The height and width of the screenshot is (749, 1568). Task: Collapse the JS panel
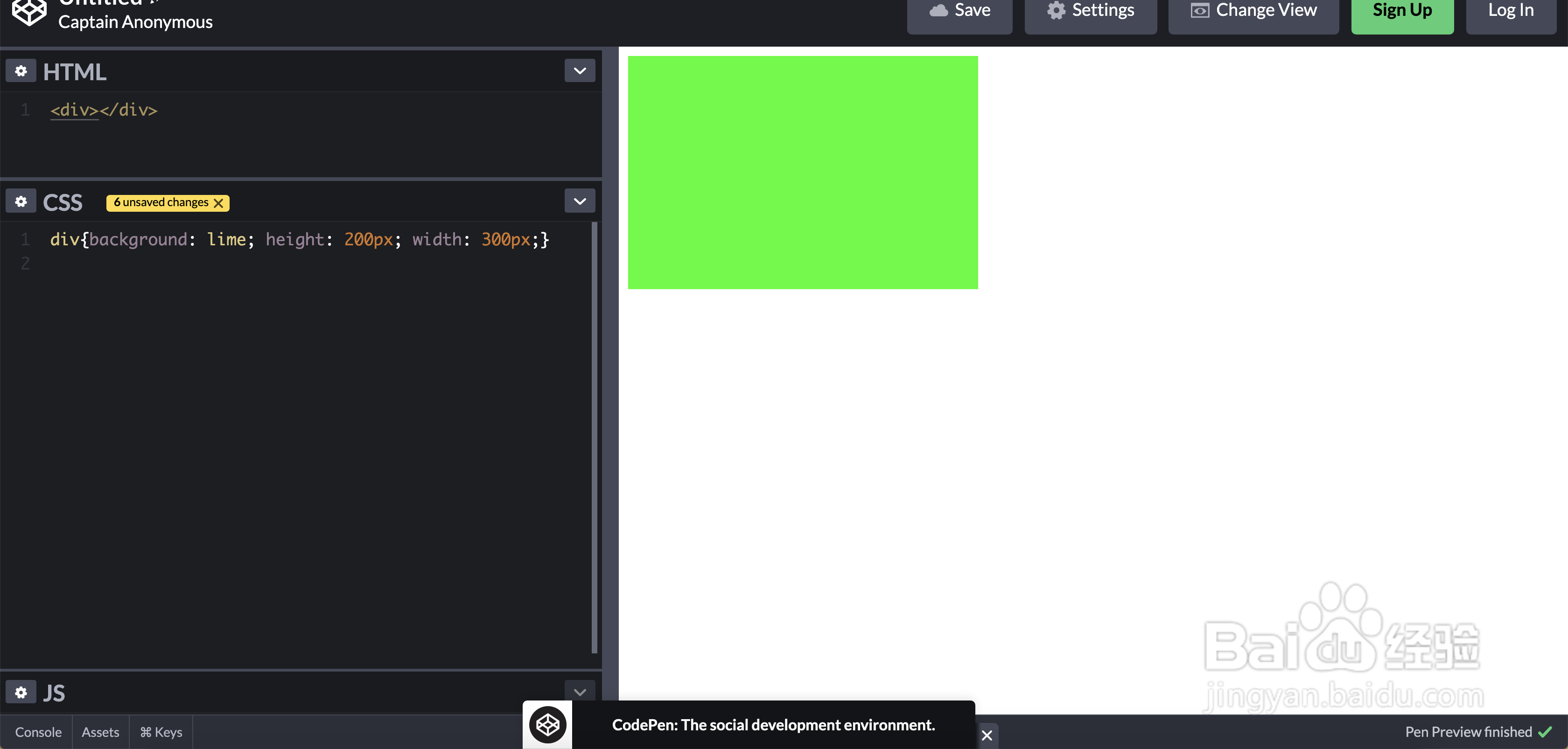580,691
